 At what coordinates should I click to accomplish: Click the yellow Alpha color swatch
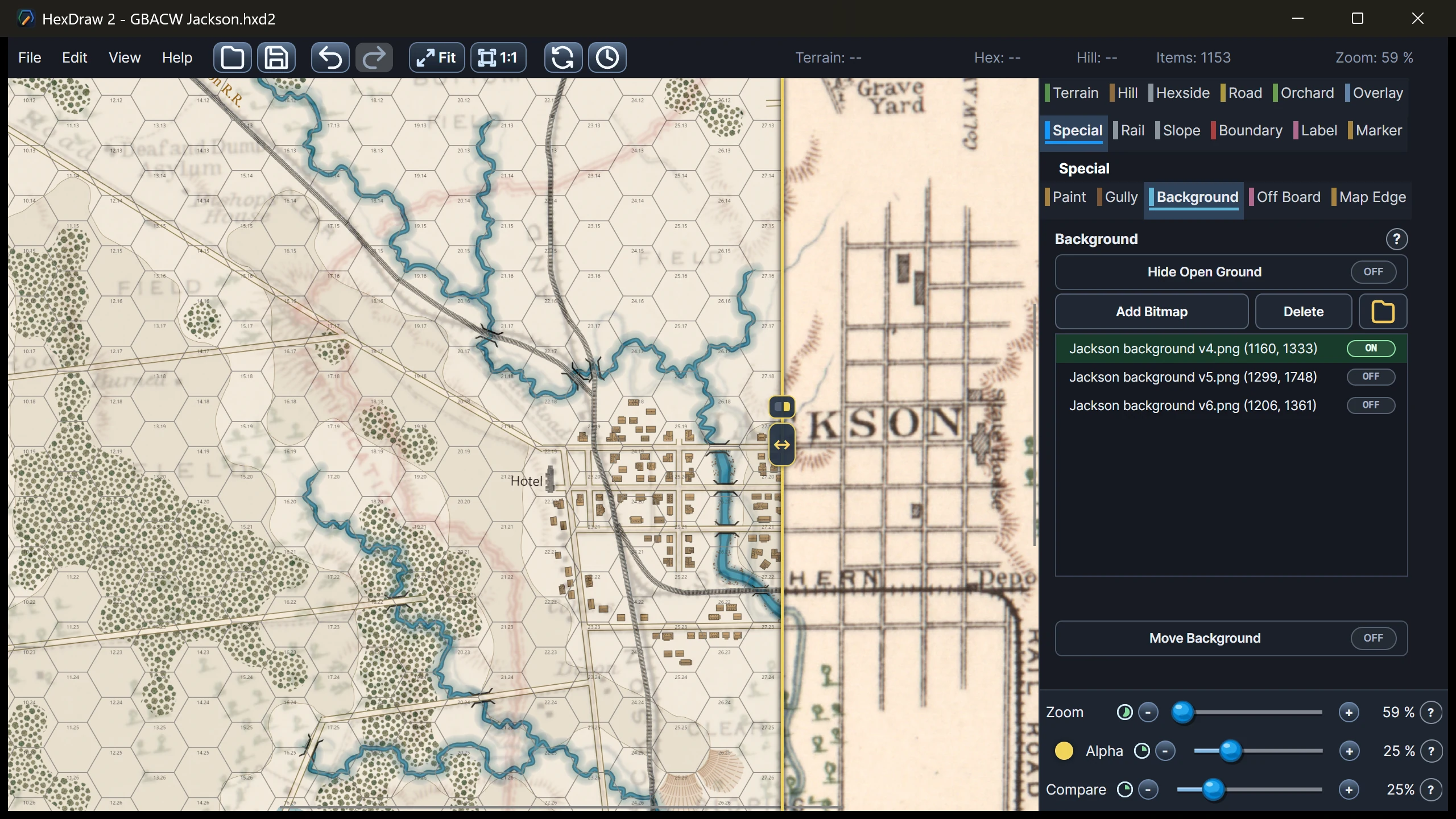1064,751
